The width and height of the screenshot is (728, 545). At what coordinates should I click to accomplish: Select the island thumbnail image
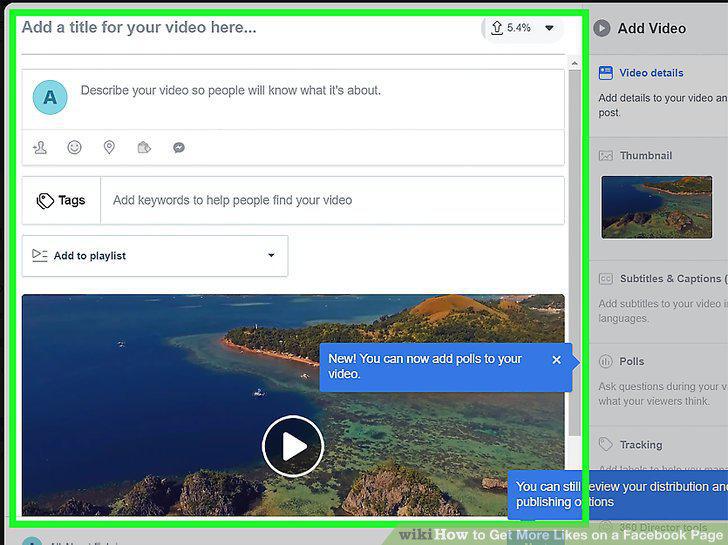point(656,207)
